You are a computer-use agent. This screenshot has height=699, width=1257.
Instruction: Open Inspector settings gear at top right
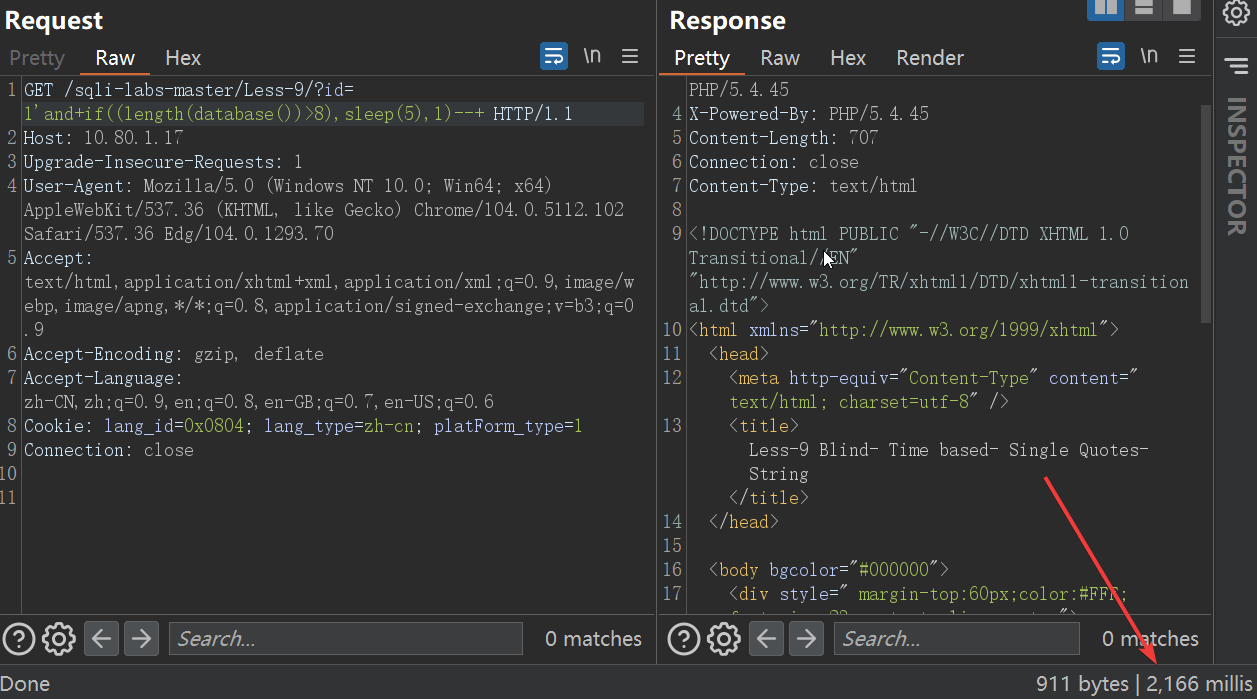(x=1236, y=13)
